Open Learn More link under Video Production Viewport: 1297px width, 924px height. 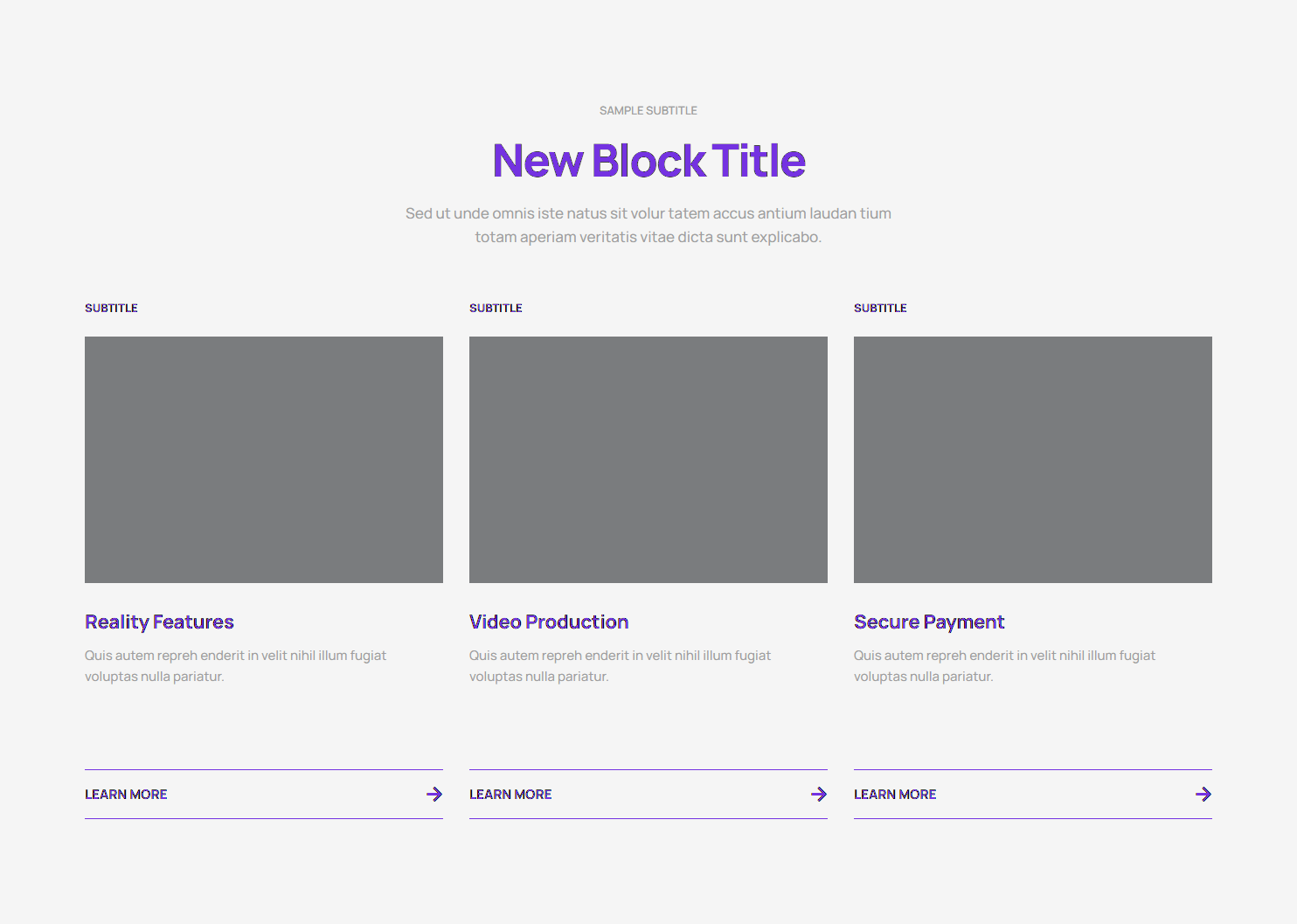[510, 795]
